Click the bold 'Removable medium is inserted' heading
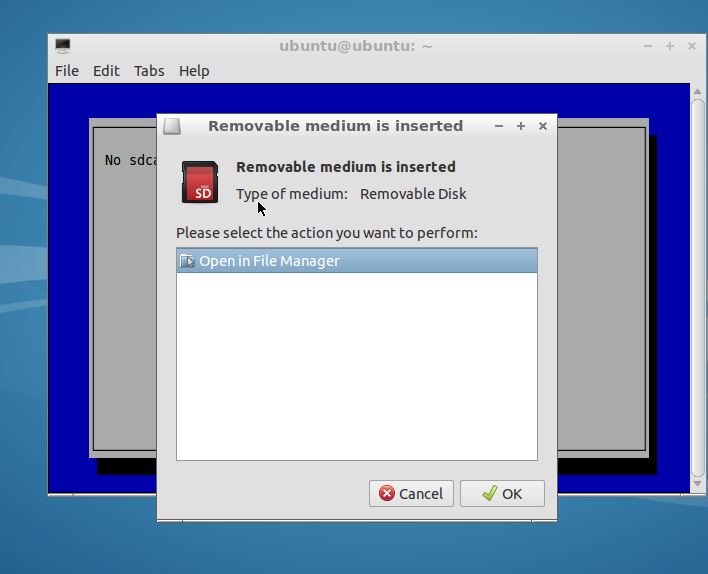Viewport: 708px width, 574px height. 346,167
